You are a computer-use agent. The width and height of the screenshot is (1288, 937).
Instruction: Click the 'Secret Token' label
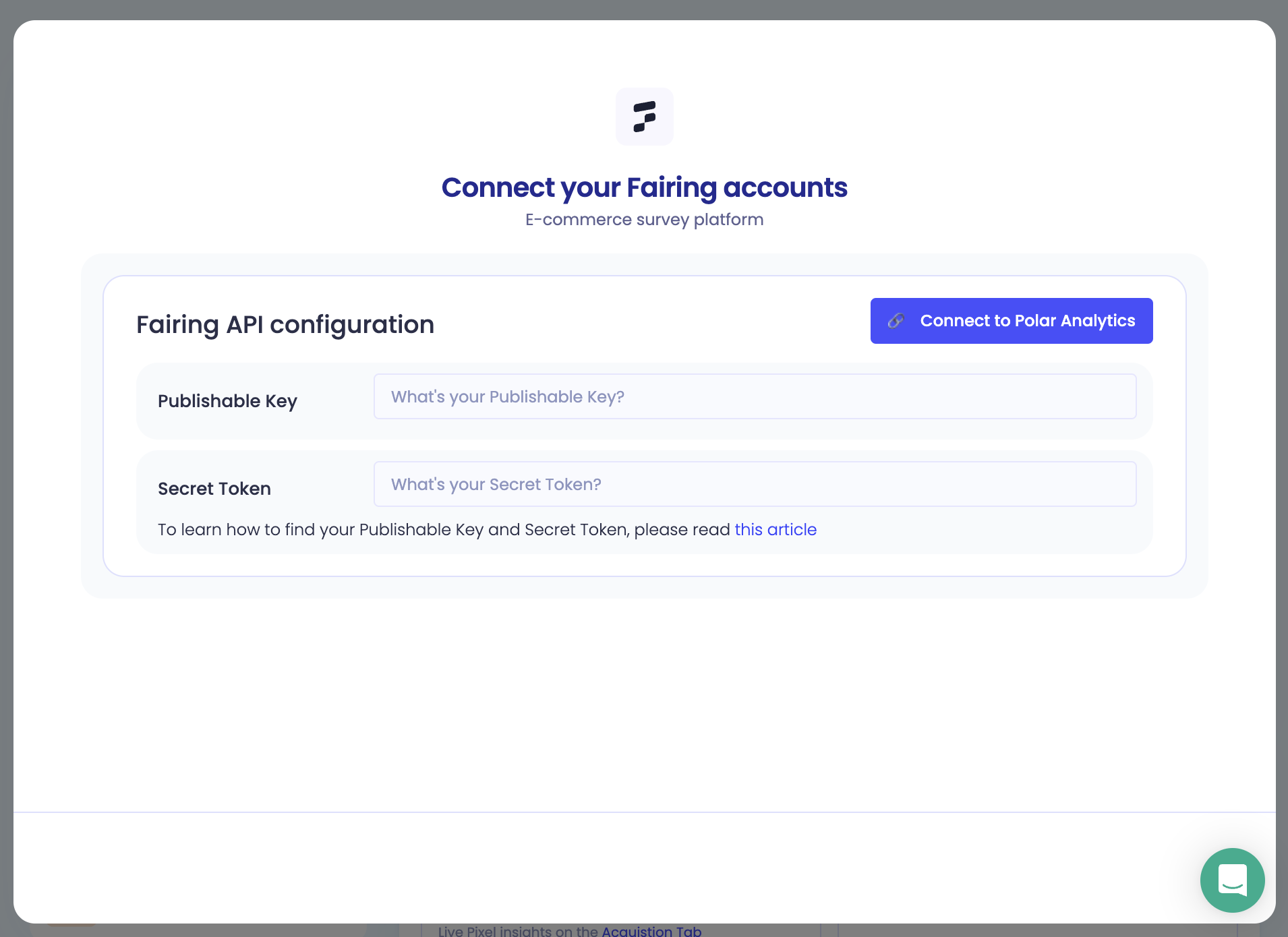(x=214, y=489)
